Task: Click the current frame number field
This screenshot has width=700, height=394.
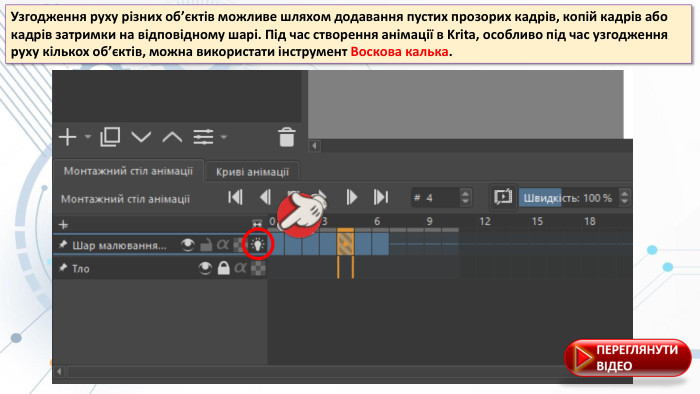Action: tap(435, 198)
